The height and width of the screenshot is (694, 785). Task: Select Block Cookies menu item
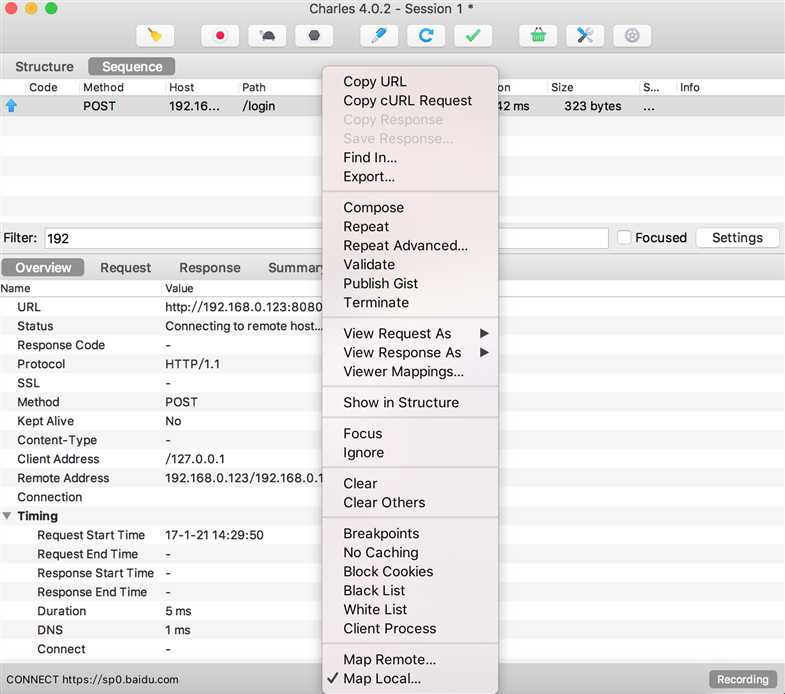pos(410,572)
